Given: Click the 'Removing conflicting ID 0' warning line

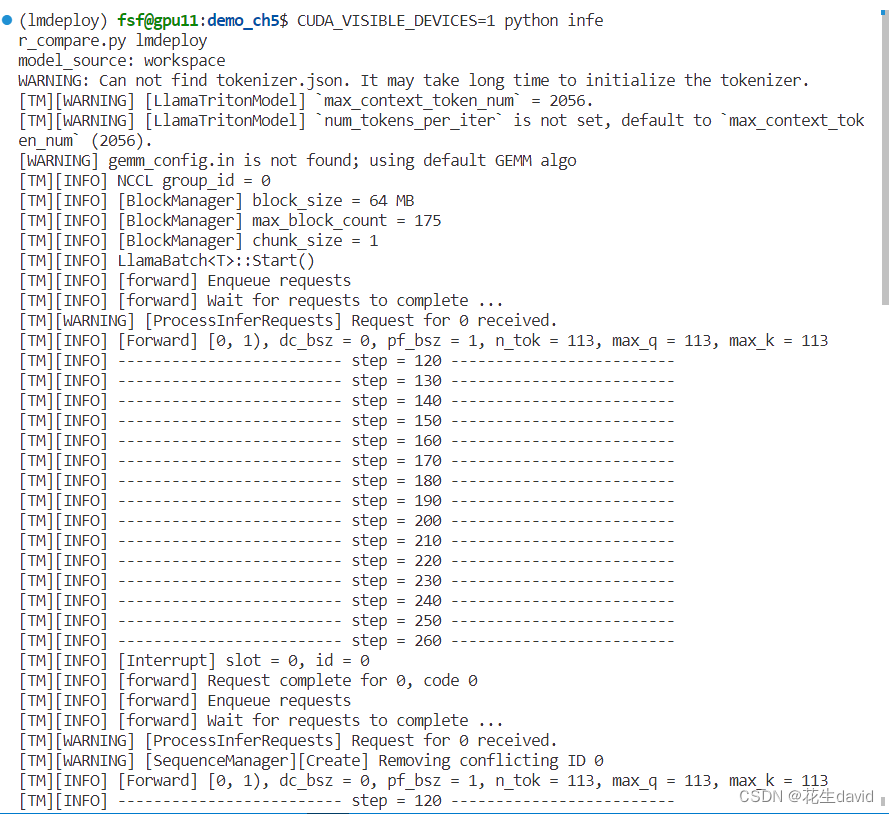Looking at the screenshot, I should pos(311,761).
